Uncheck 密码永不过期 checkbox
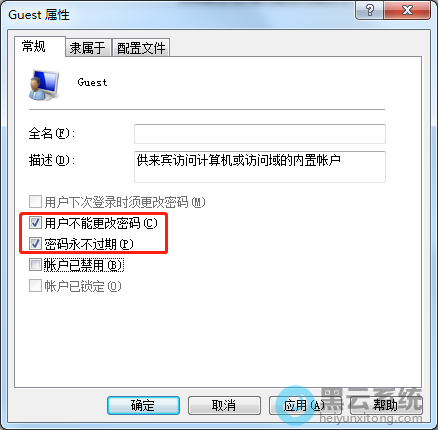Viewport: 438px width, 430px height. 35,244
